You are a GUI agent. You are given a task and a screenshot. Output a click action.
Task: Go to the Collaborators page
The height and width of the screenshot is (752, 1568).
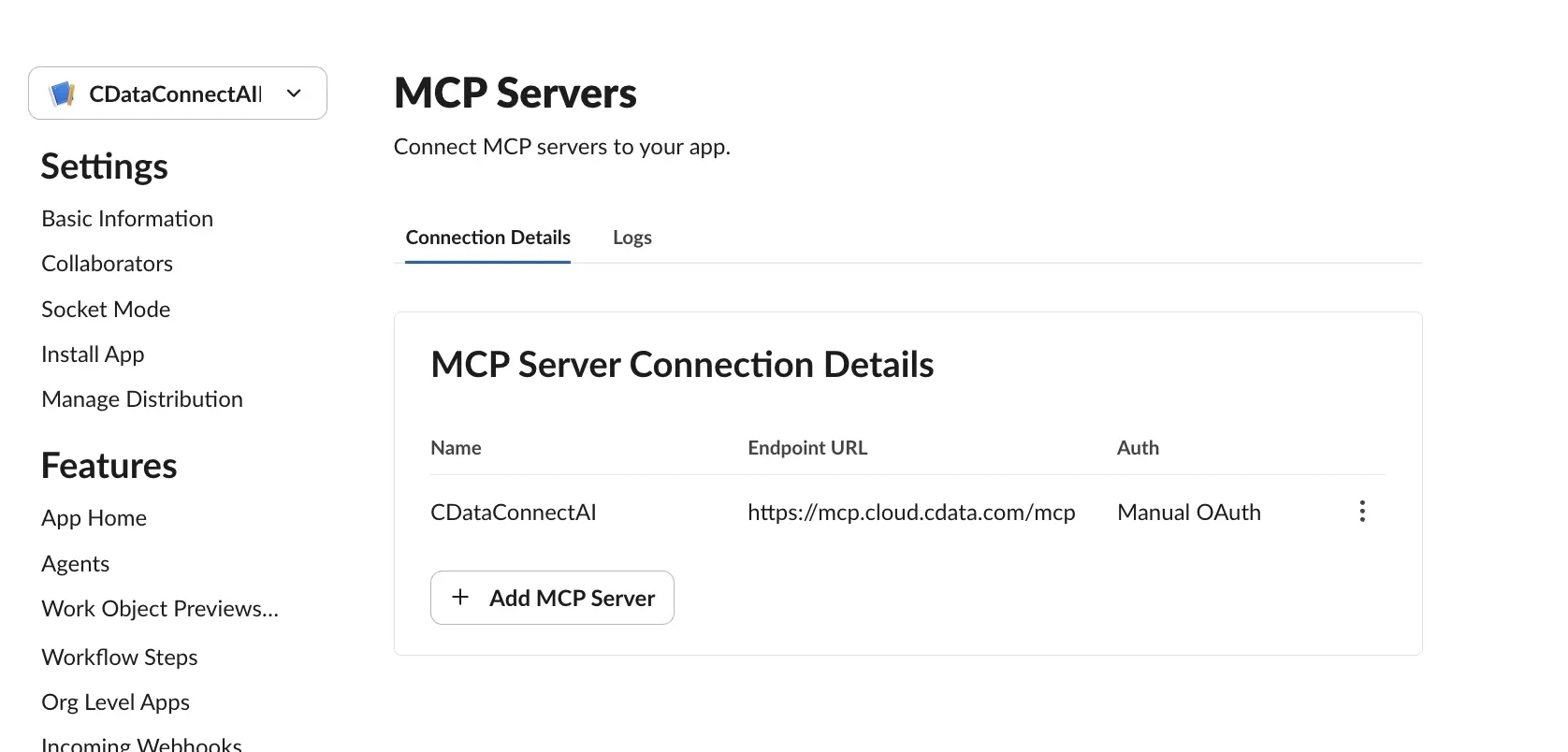coord(107,264)
